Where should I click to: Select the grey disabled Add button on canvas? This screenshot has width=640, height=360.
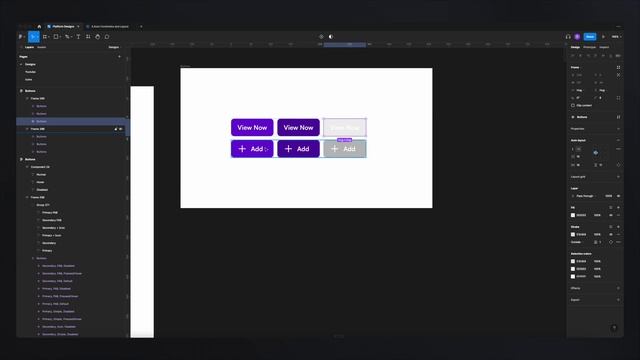pyautogui.click(x=345, y=149)
